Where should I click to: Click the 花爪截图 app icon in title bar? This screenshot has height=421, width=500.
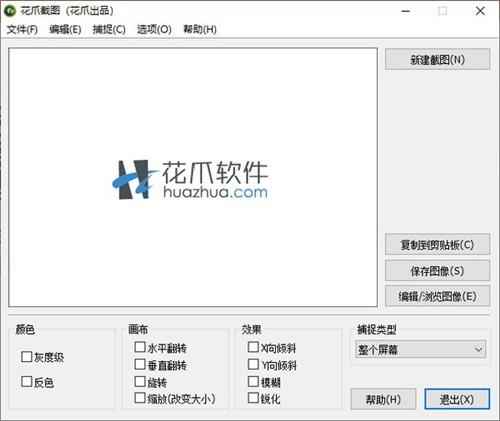(10, 11)
